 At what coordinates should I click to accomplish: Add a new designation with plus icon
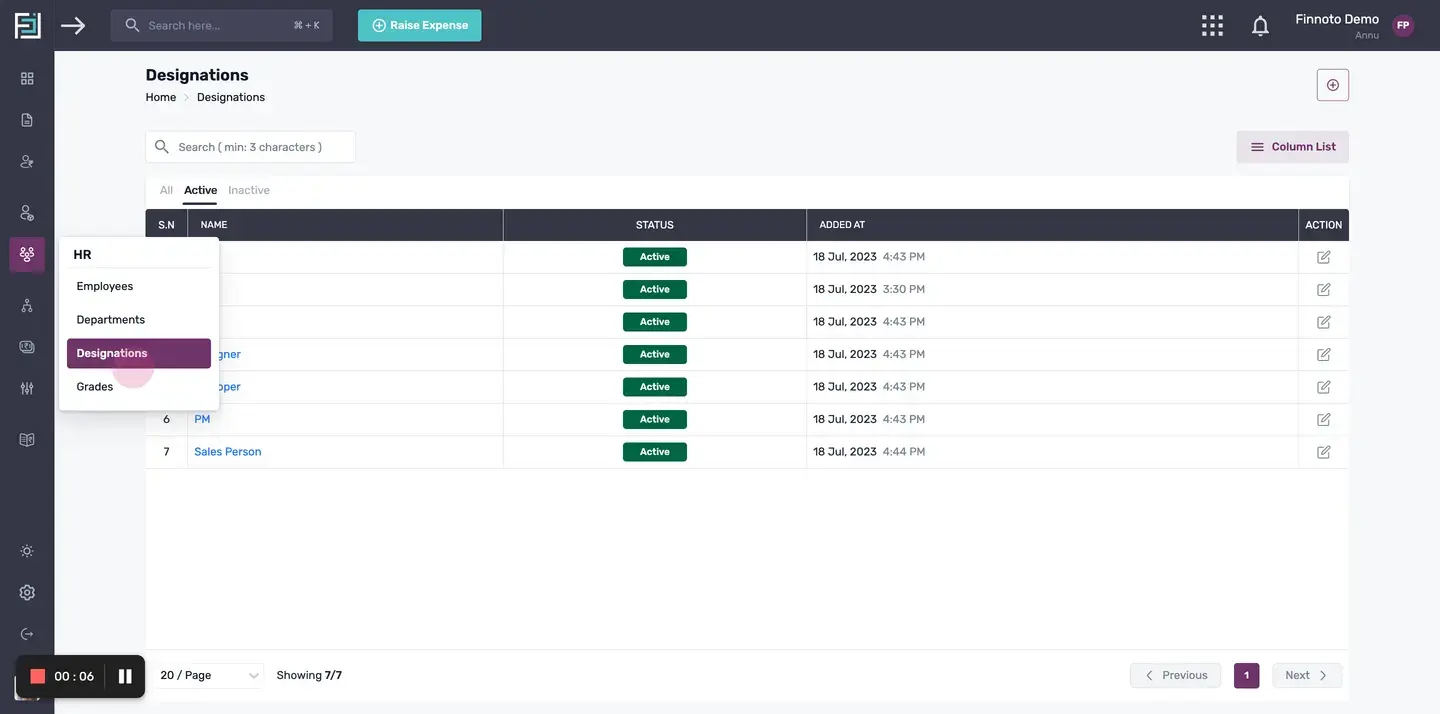point(1333,85)
